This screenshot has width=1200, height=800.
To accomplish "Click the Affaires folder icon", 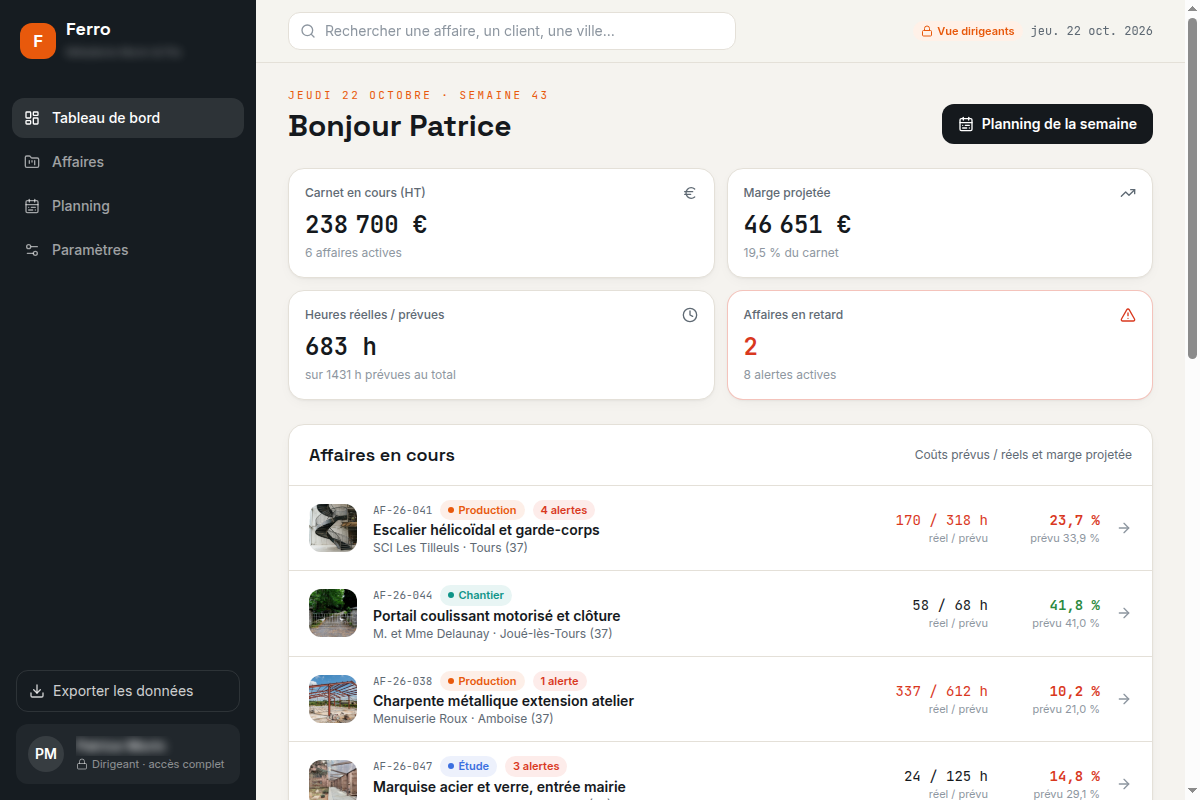I will pos(32,162).
